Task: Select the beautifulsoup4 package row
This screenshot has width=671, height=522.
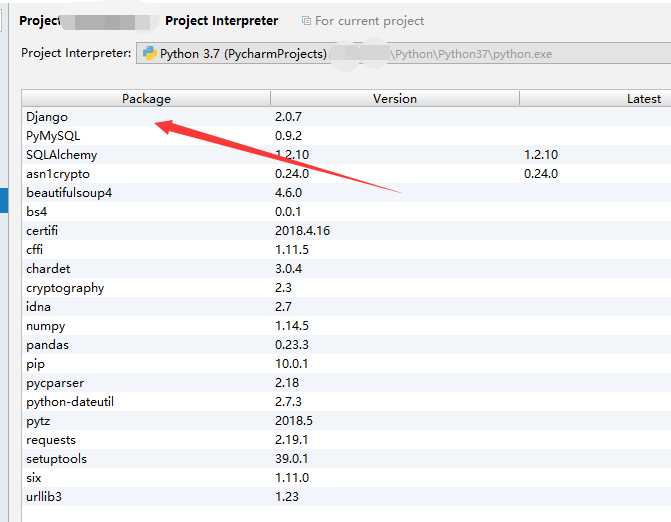Action: pos(346,193)
